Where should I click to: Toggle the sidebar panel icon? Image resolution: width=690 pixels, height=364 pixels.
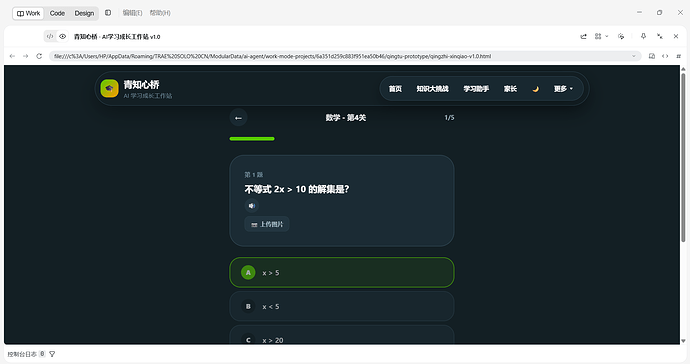[x=108, y=13]
